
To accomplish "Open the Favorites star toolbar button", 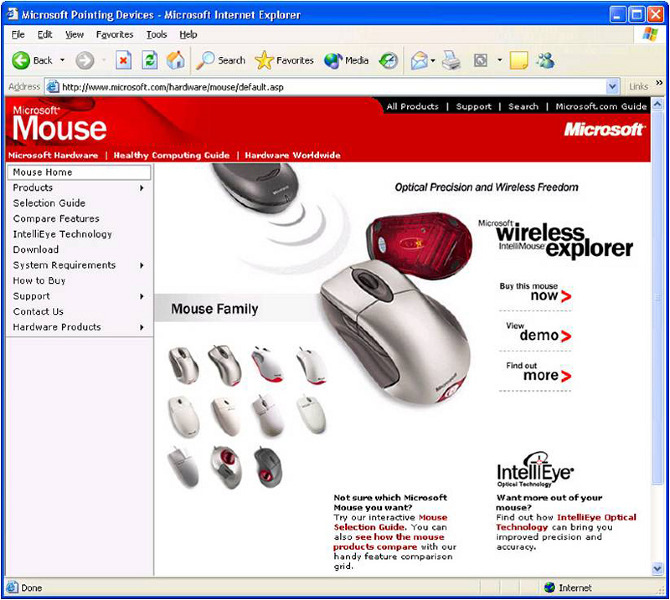I will (x=284, y=60).
